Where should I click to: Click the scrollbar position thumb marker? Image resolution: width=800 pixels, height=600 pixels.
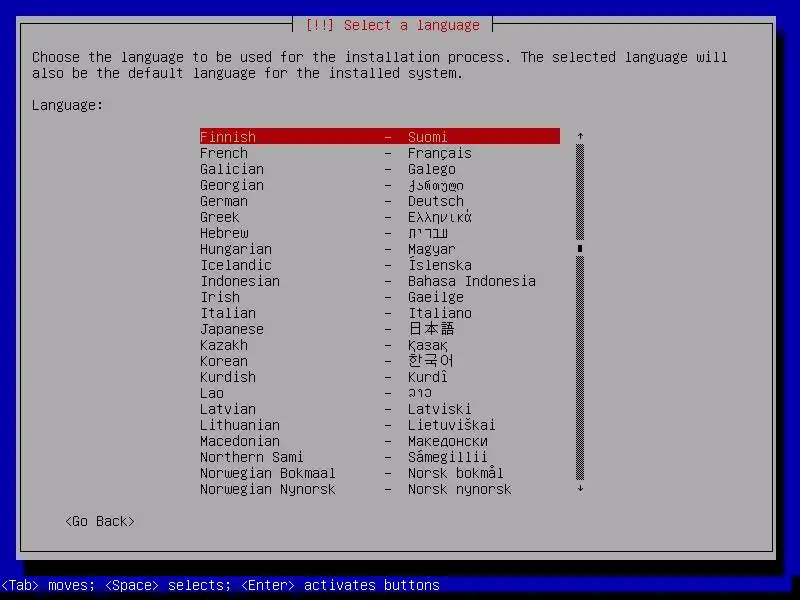[x=580, y=248]
